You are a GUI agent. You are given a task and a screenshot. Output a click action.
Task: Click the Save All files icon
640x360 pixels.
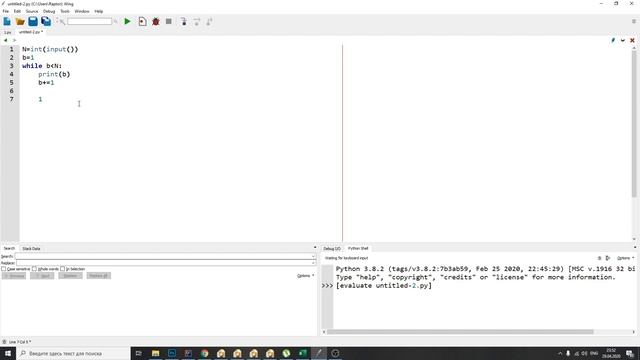(x=46, y=22)
